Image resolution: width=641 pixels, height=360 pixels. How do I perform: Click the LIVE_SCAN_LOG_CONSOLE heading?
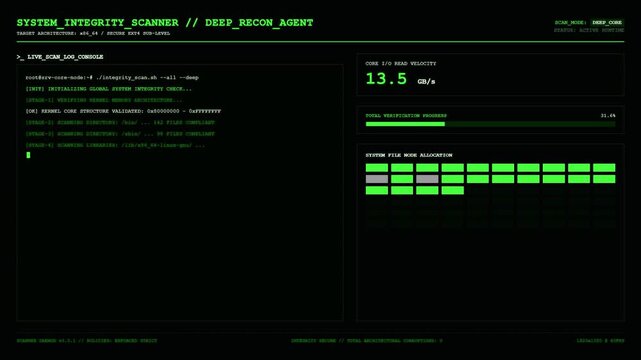click(x=60, y=57)
